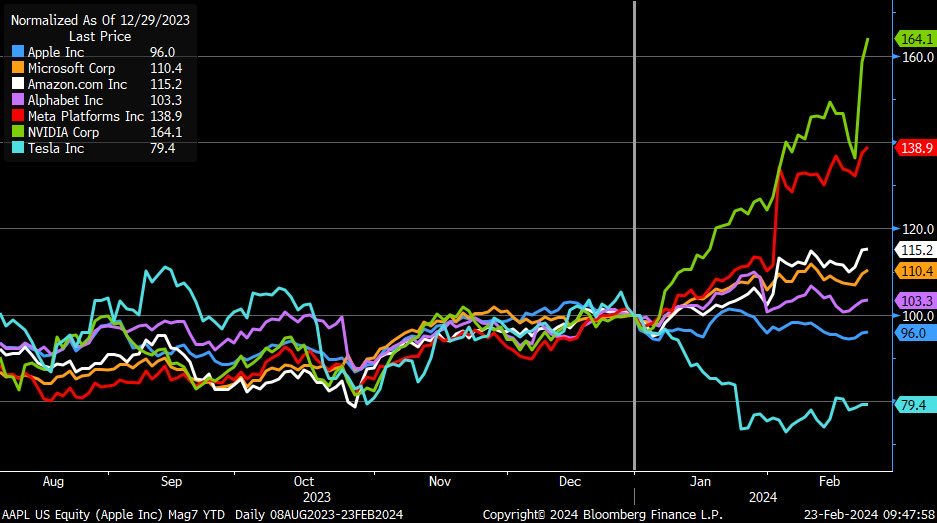
Task: Click the Jan month label on time axis
Action: (x=700, y=482)
